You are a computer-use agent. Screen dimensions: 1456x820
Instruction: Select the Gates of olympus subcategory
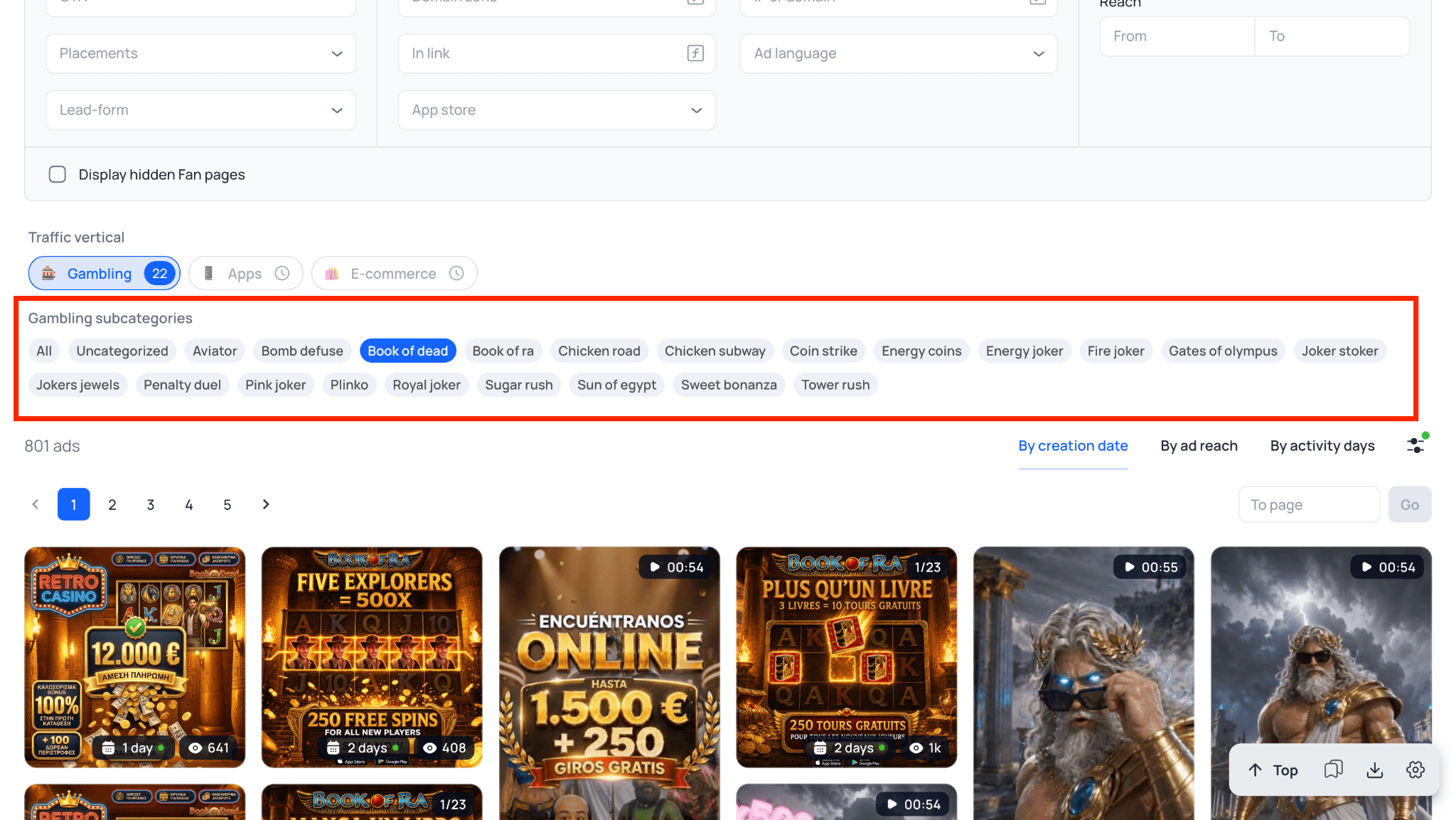click(x=1223, y=351)
